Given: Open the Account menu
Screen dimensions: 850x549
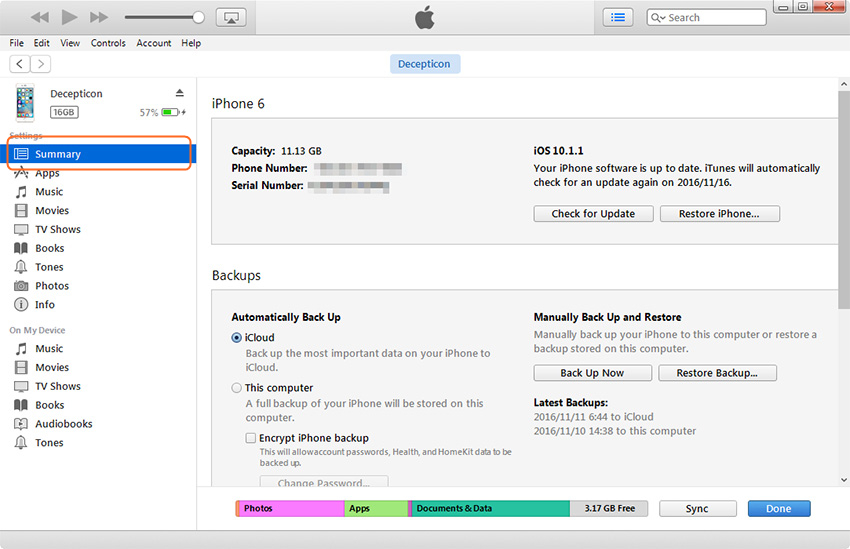Looking at the screenshot, I should tap(154, 43).
